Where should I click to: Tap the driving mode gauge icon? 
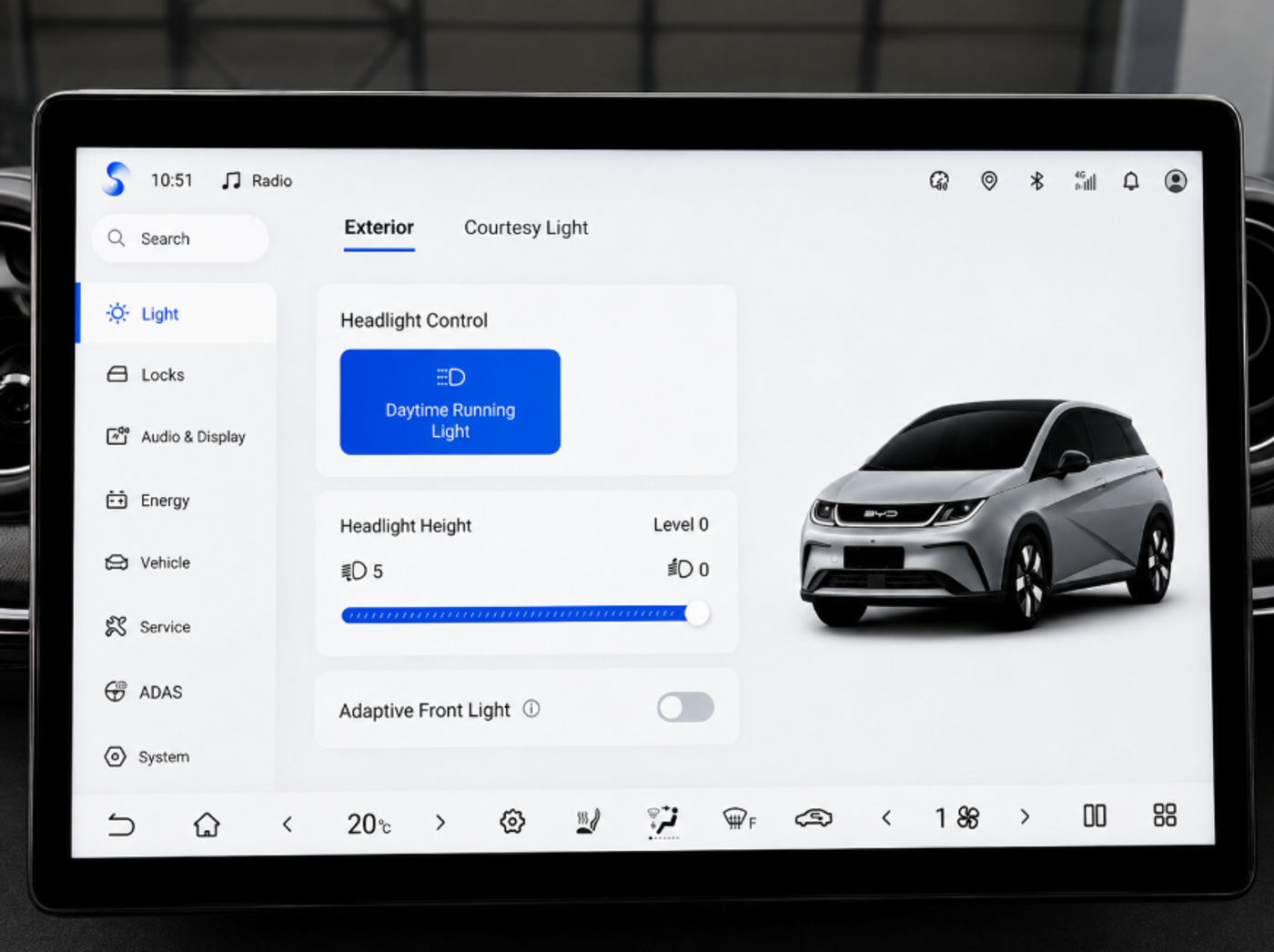(939, 181)
